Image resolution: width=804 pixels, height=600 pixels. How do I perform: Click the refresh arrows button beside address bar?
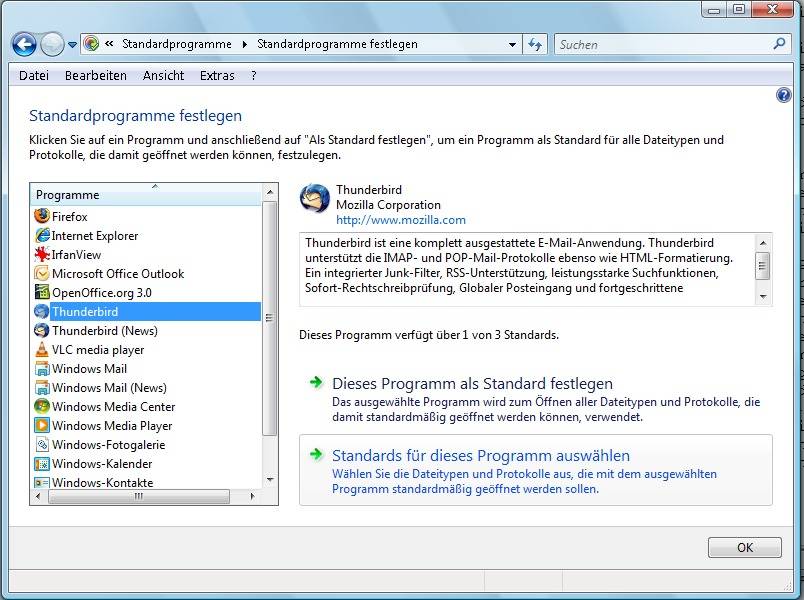tap(535, 45)
